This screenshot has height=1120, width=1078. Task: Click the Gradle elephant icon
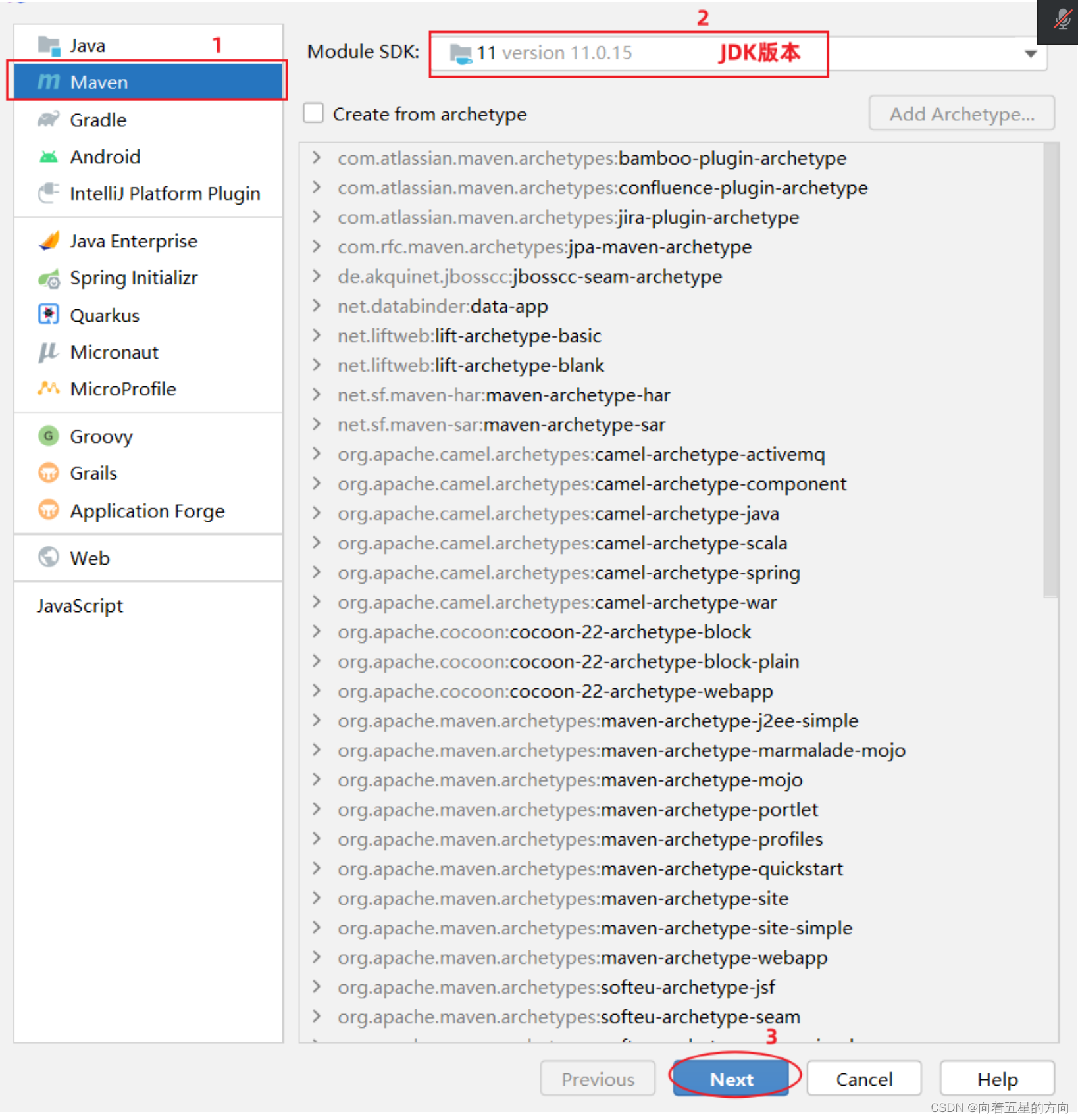click(x=49, y=120)
